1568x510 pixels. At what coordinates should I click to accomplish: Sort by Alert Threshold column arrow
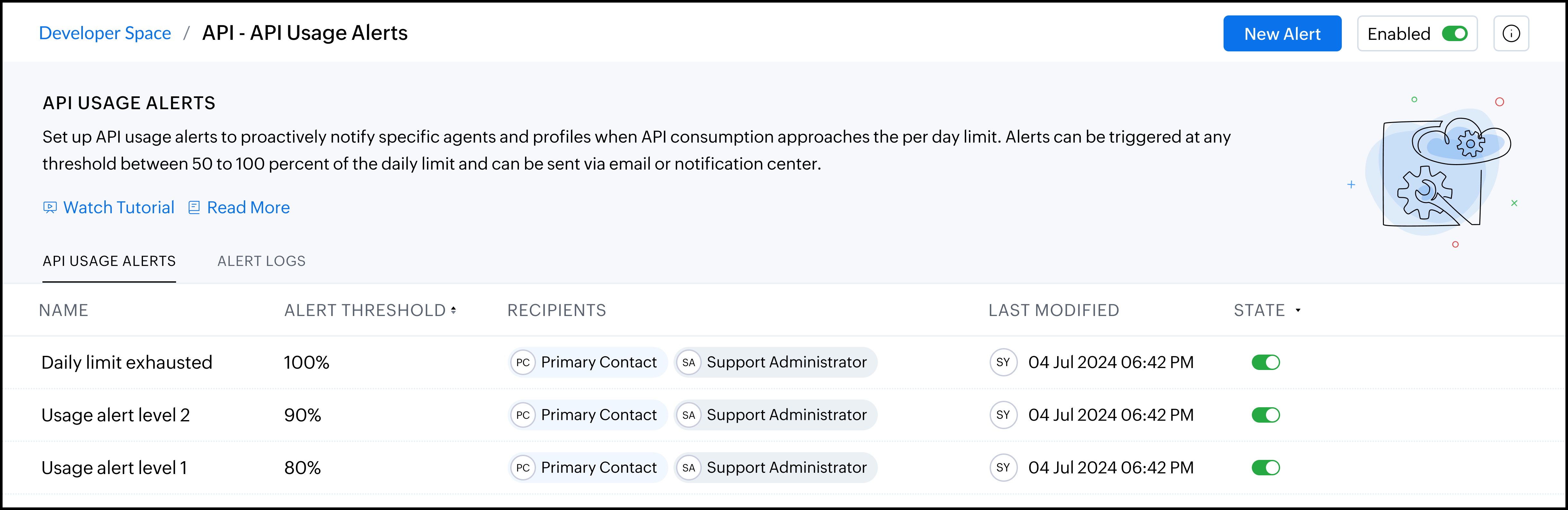coord(453,310)
